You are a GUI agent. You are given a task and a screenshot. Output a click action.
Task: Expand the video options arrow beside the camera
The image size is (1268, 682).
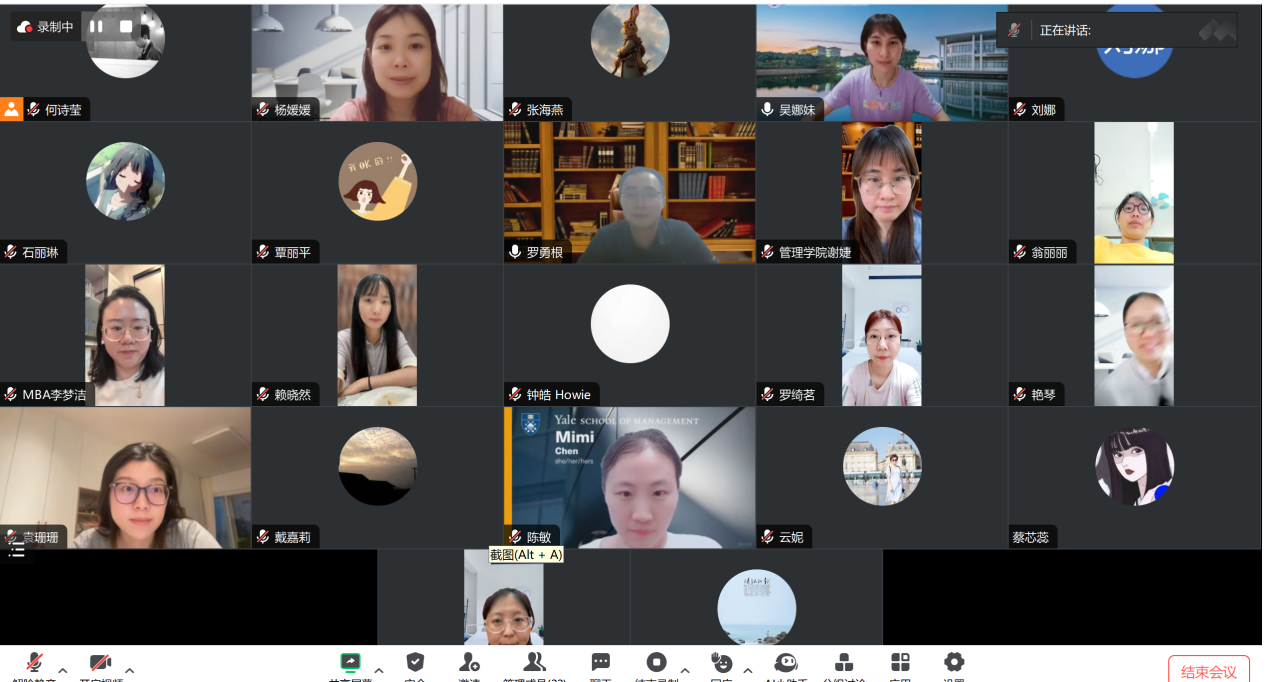[129, 670]
